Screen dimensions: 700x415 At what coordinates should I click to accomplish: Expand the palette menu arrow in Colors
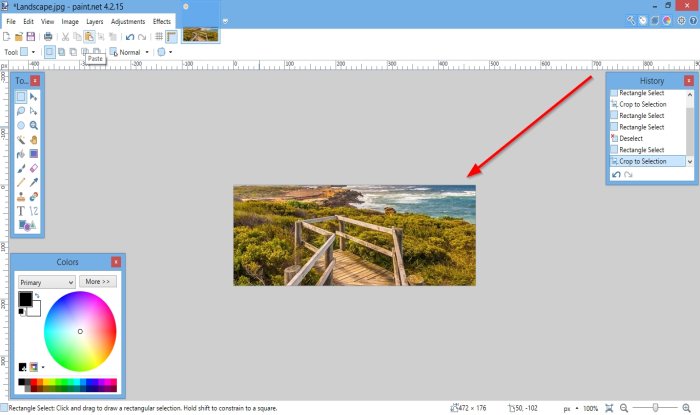43,367
